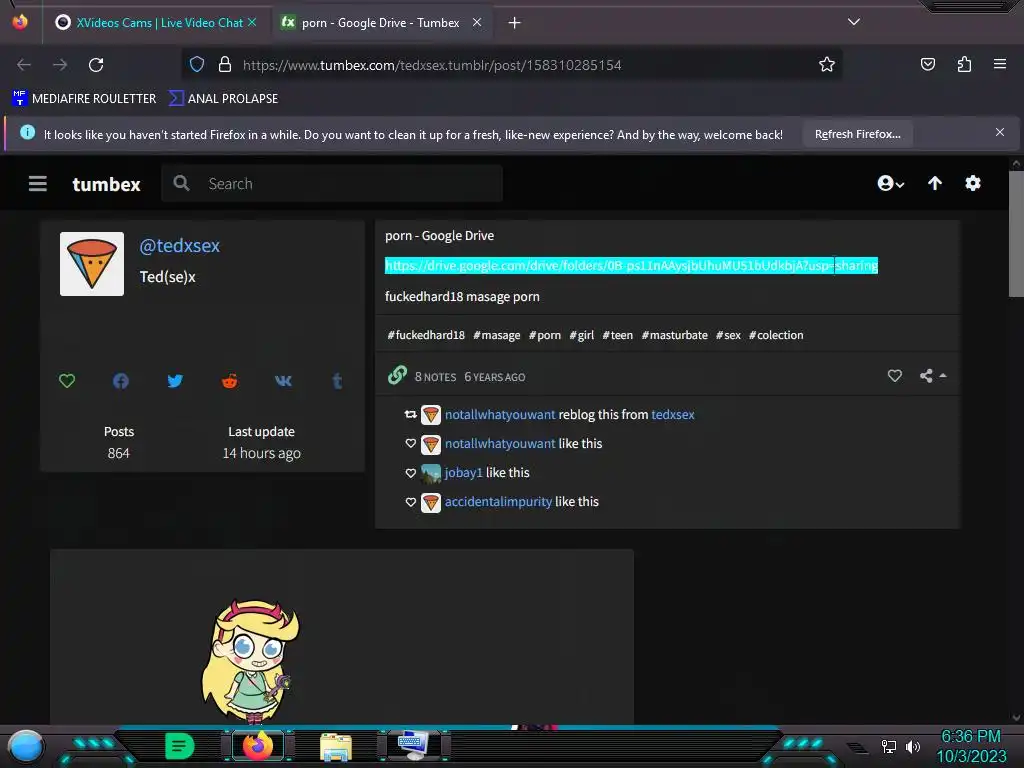1024x768 pixels.
Task: Click the #masage tag
Action: (496, 335)
